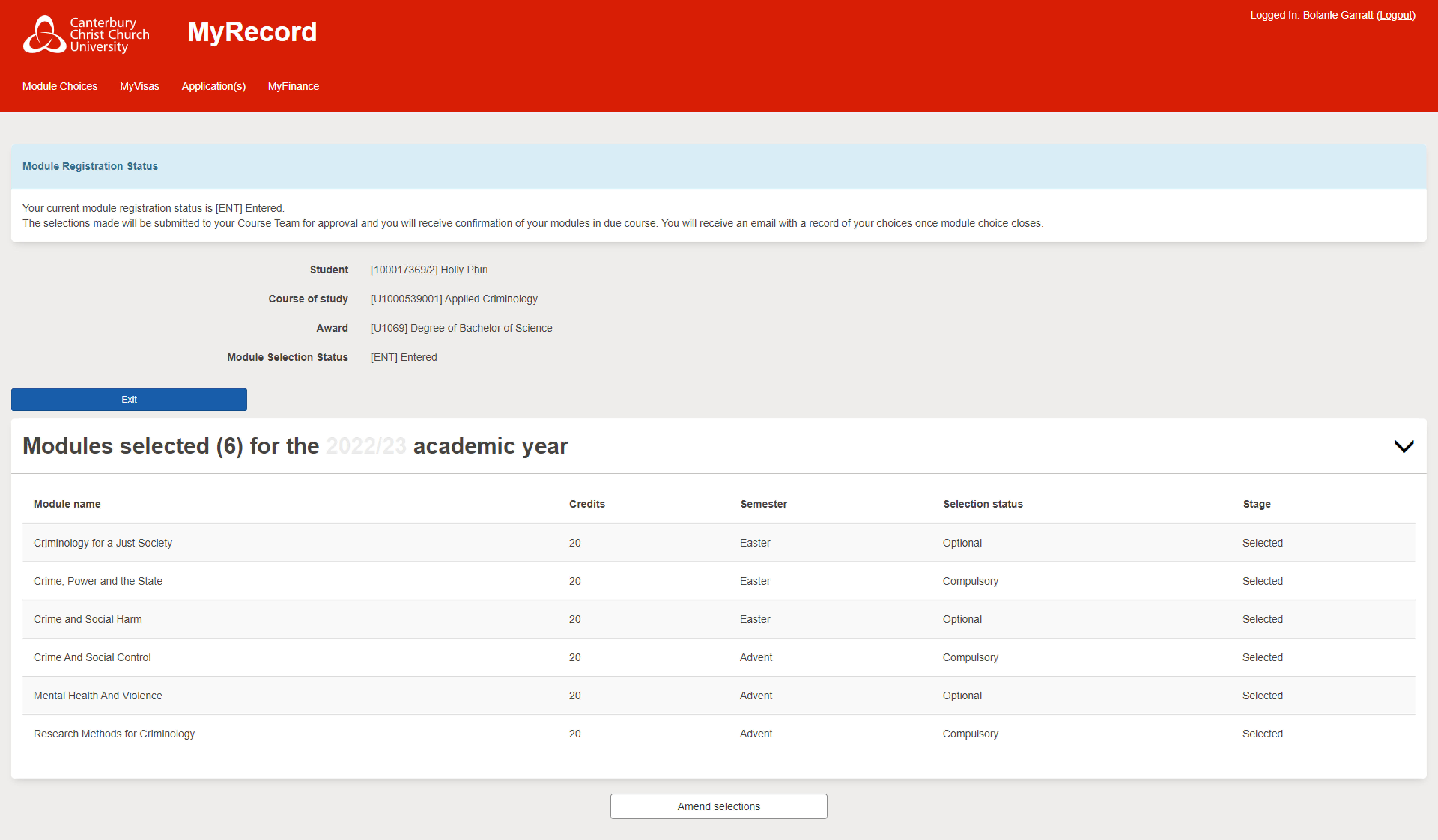Click Advent semester for Mental Health And Violence
Screen dimensions: 1438x840
(756, 696)
